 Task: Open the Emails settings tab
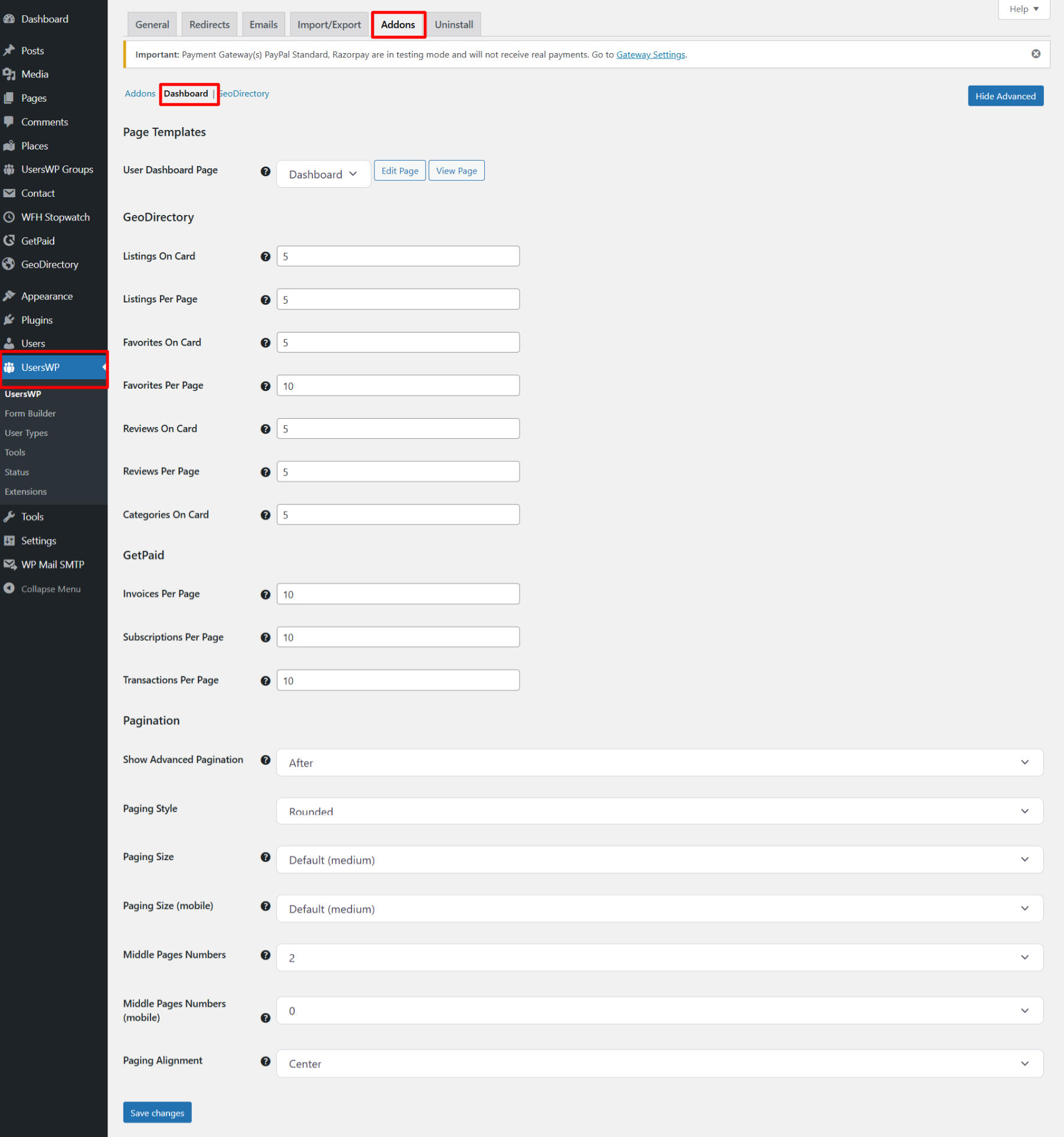tap(263, 24)
